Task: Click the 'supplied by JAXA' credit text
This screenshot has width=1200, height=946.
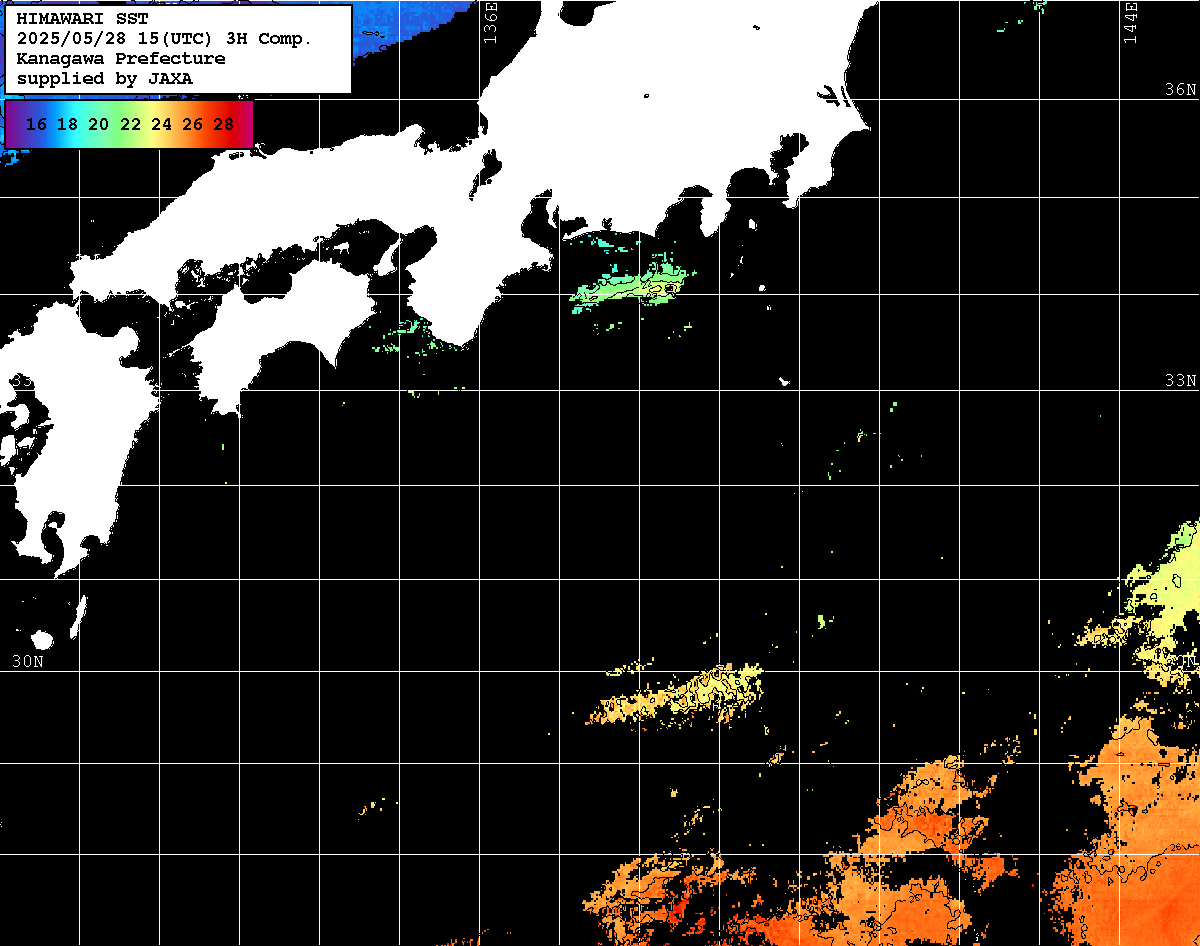Action: 105,77
